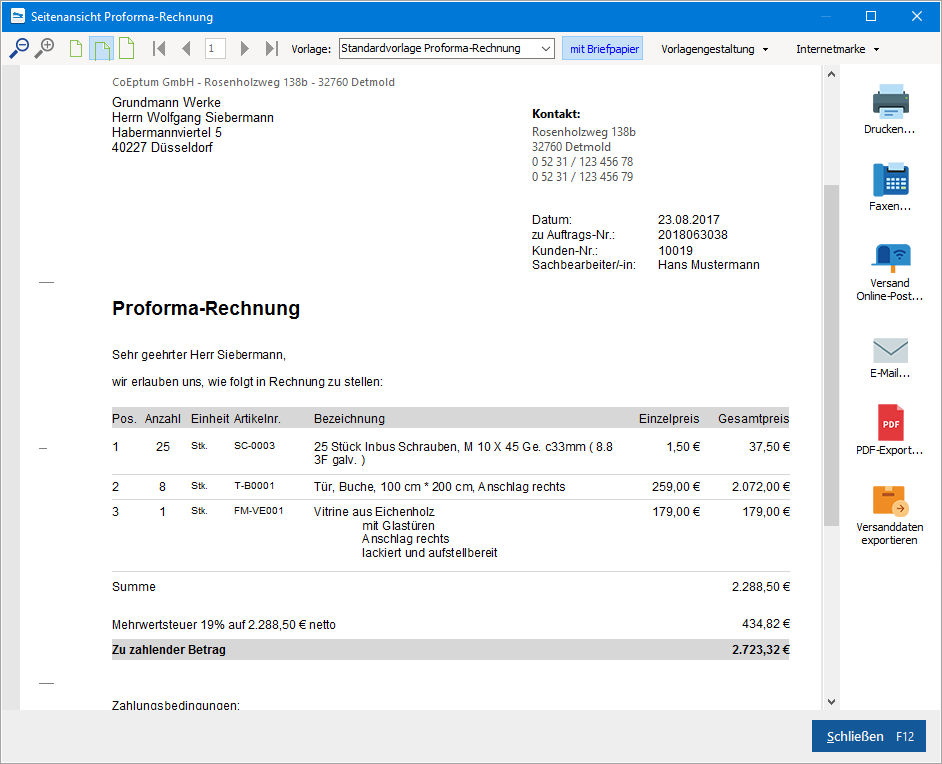Jump to the first page arrow

pyautogui.click(x=159, y=49)
